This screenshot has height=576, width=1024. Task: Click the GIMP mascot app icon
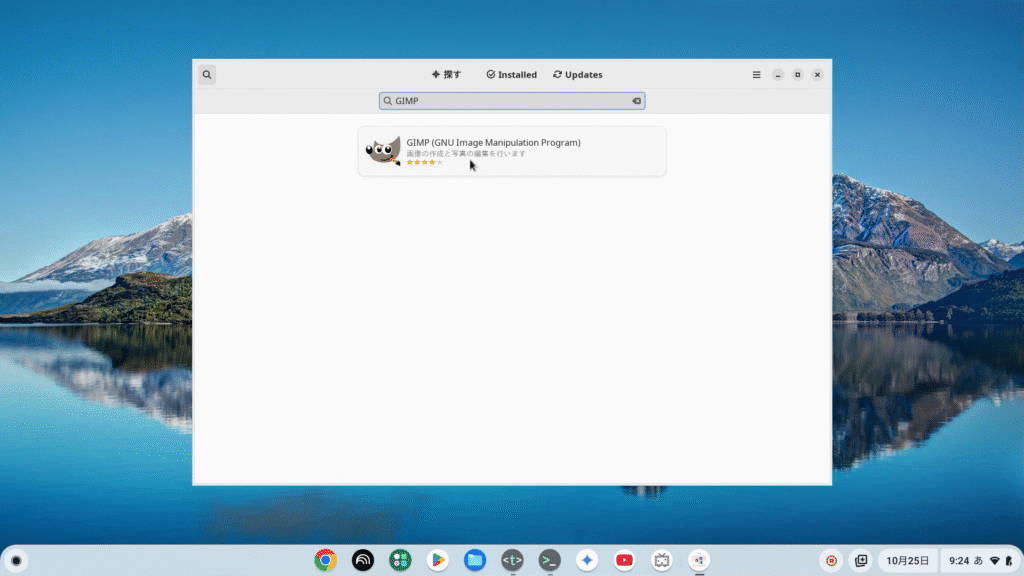[383, 151]
